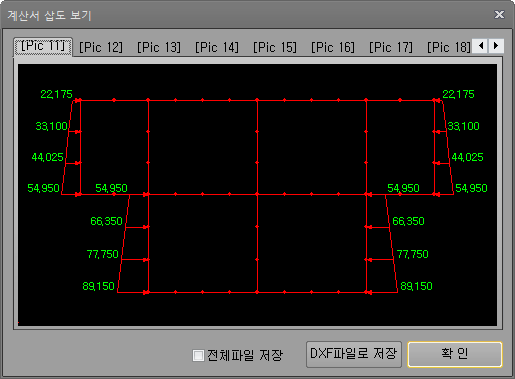This screenshot has height=379, width=515.
Task: Open the [Pic 18] tab
Action: 449,47
